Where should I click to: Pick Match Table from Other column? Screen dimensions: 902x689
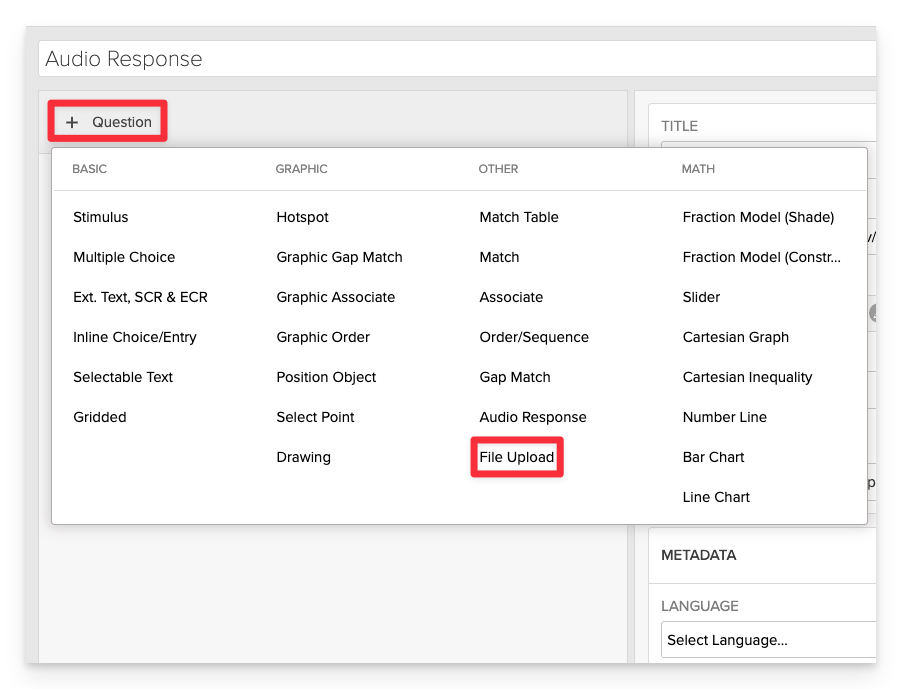tap(519, 217)
